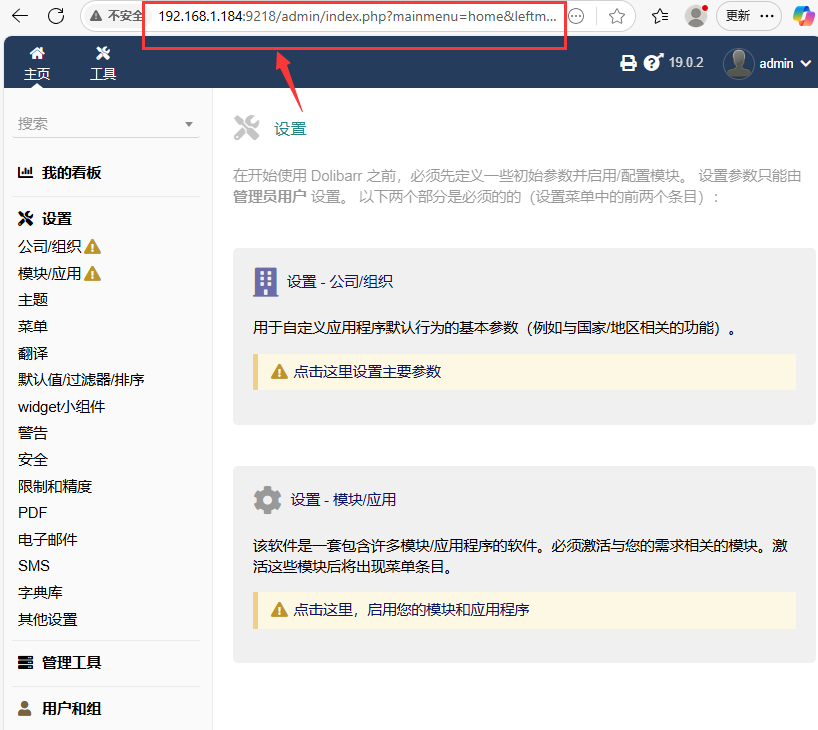Screen dimensions: 818x730
Task: Add page to favorites star icon
Action: [617, 17]
